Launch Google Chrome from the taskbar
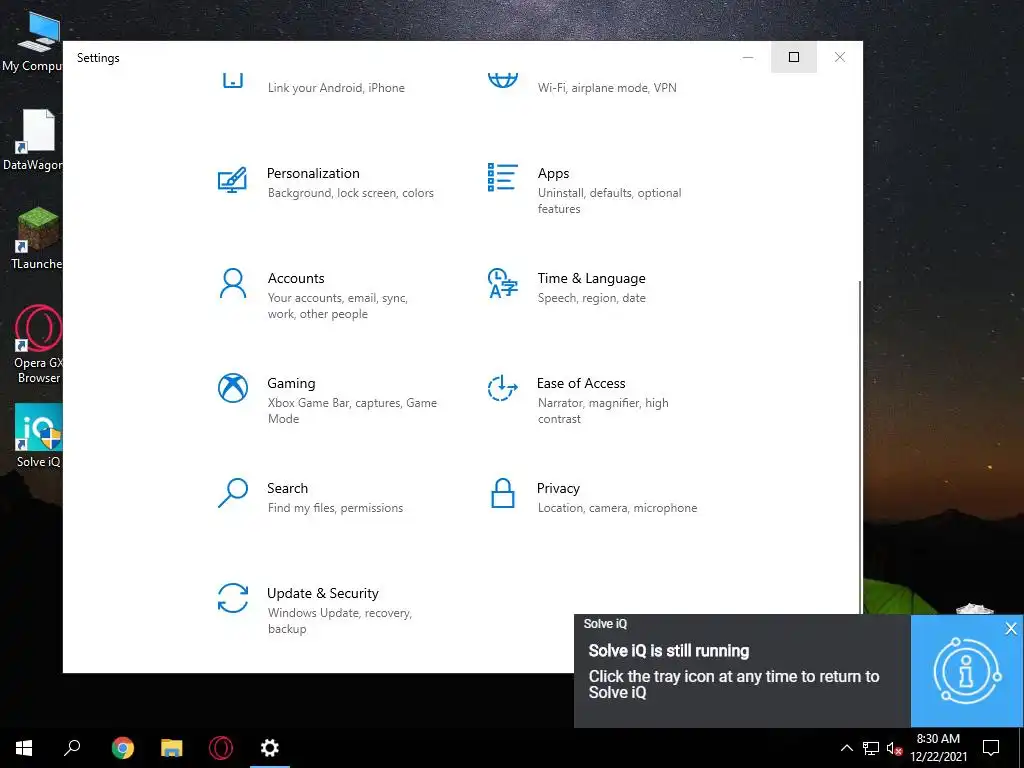Image resolution: width=1024 pixels, height=768 pixels. [122, 748]
